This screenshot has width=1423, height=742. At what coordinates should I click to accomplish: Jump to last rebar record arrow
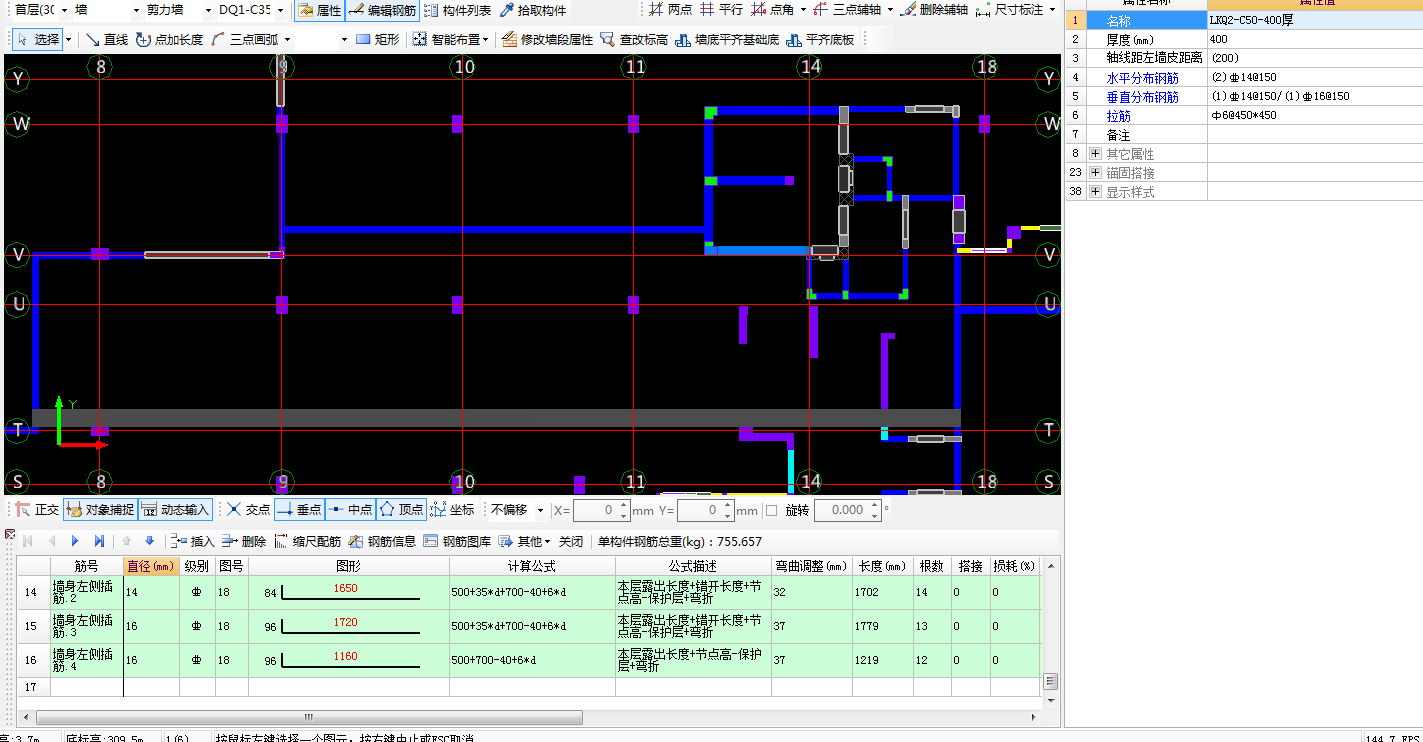point(99,541)
